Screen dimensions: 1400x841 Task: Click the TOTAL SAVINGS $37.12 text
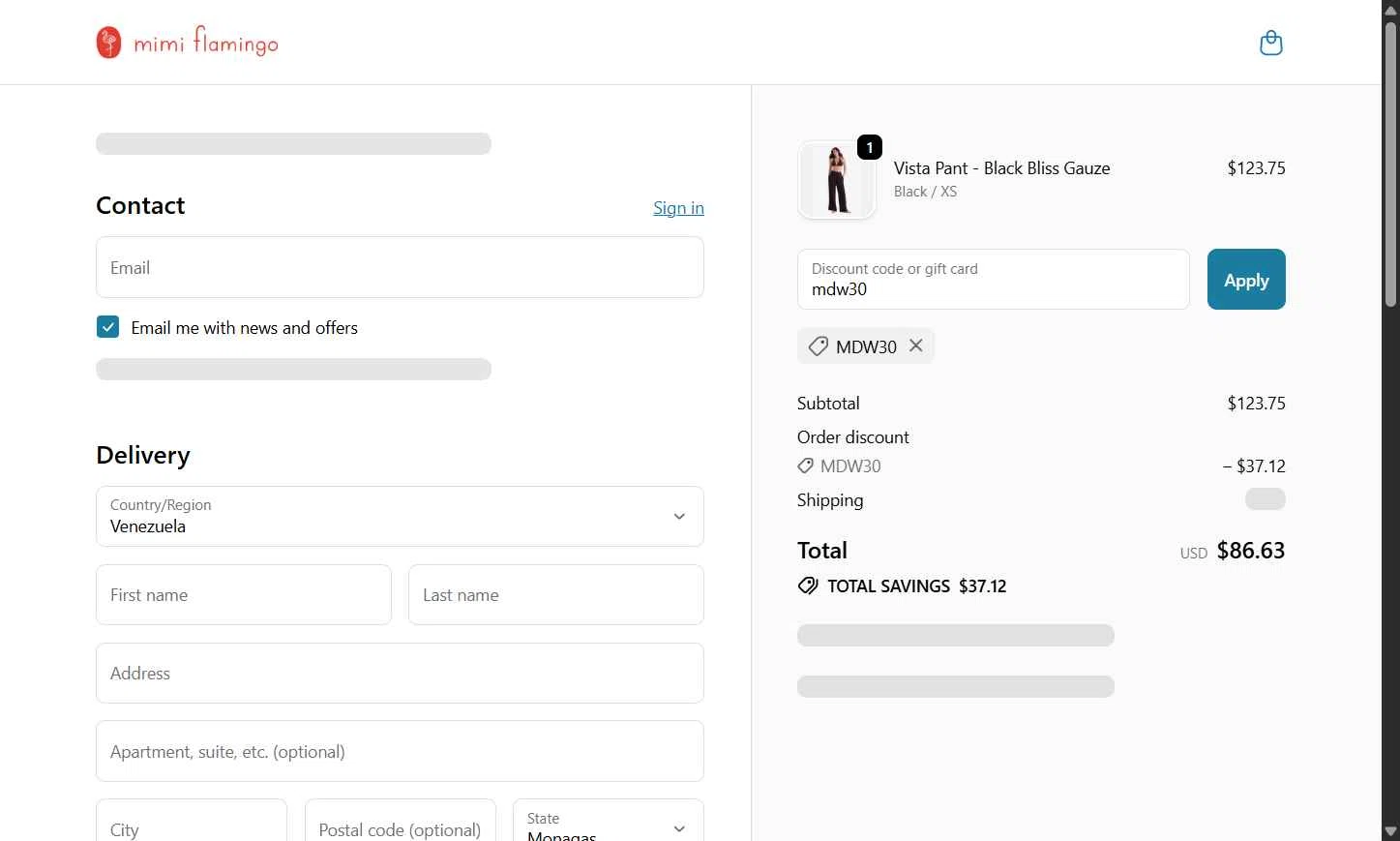916,586
